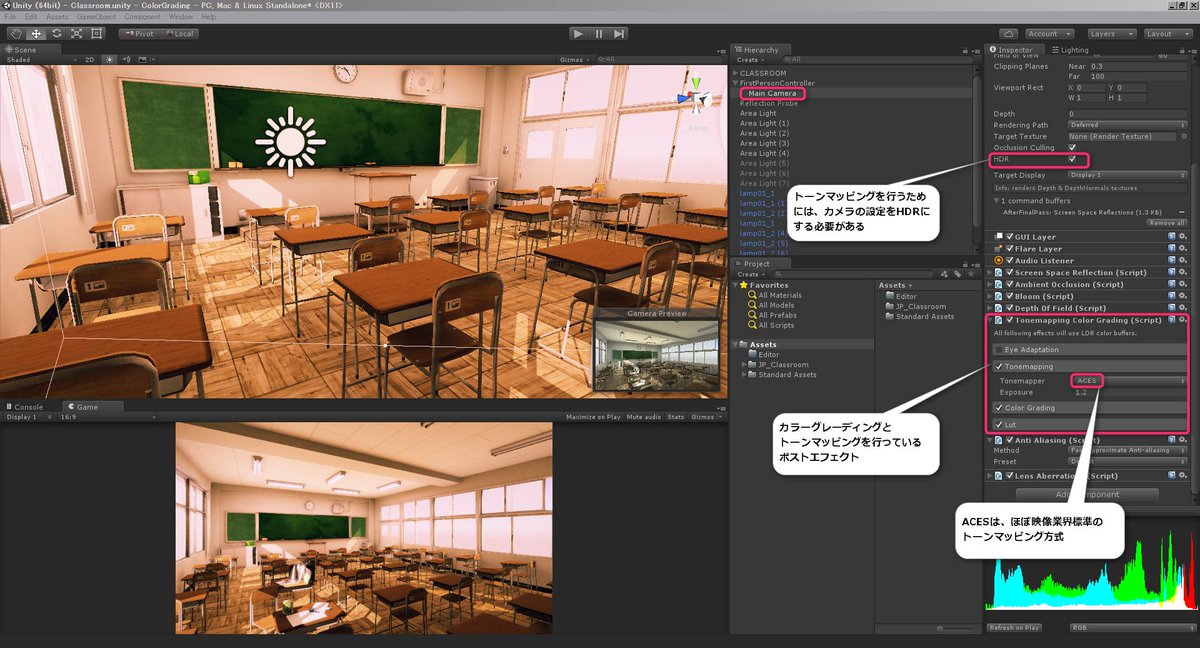Open gear menu for Tonemapping Color Grading

[x=1182, y=320]
